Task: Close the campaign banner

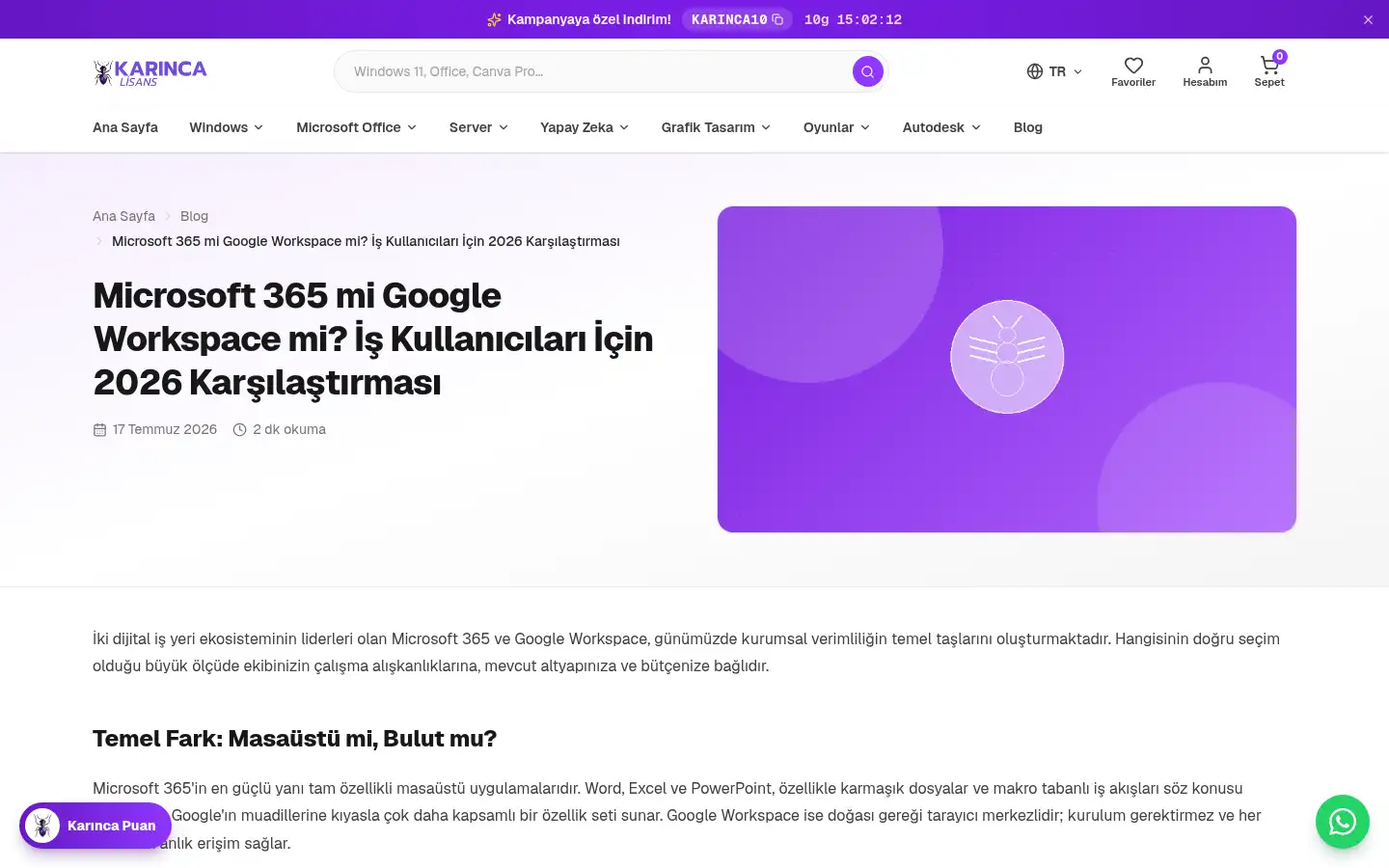Action: [x=1368, y=19]
